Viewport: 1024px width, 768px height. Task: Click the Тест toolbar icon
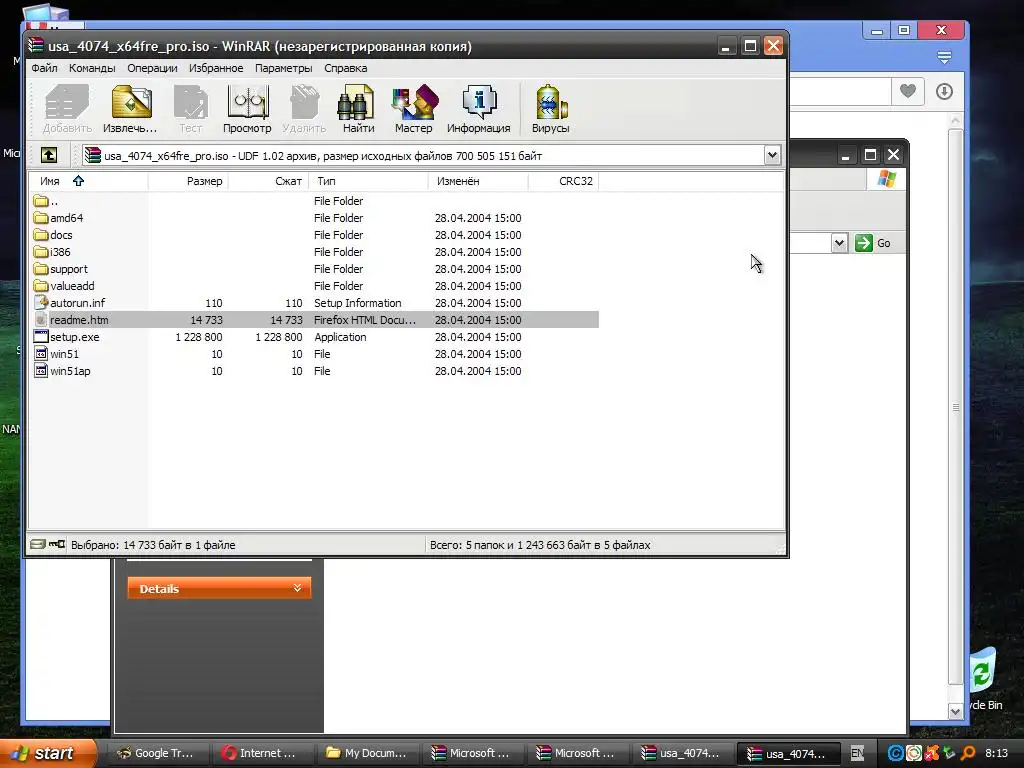(191, 109)
